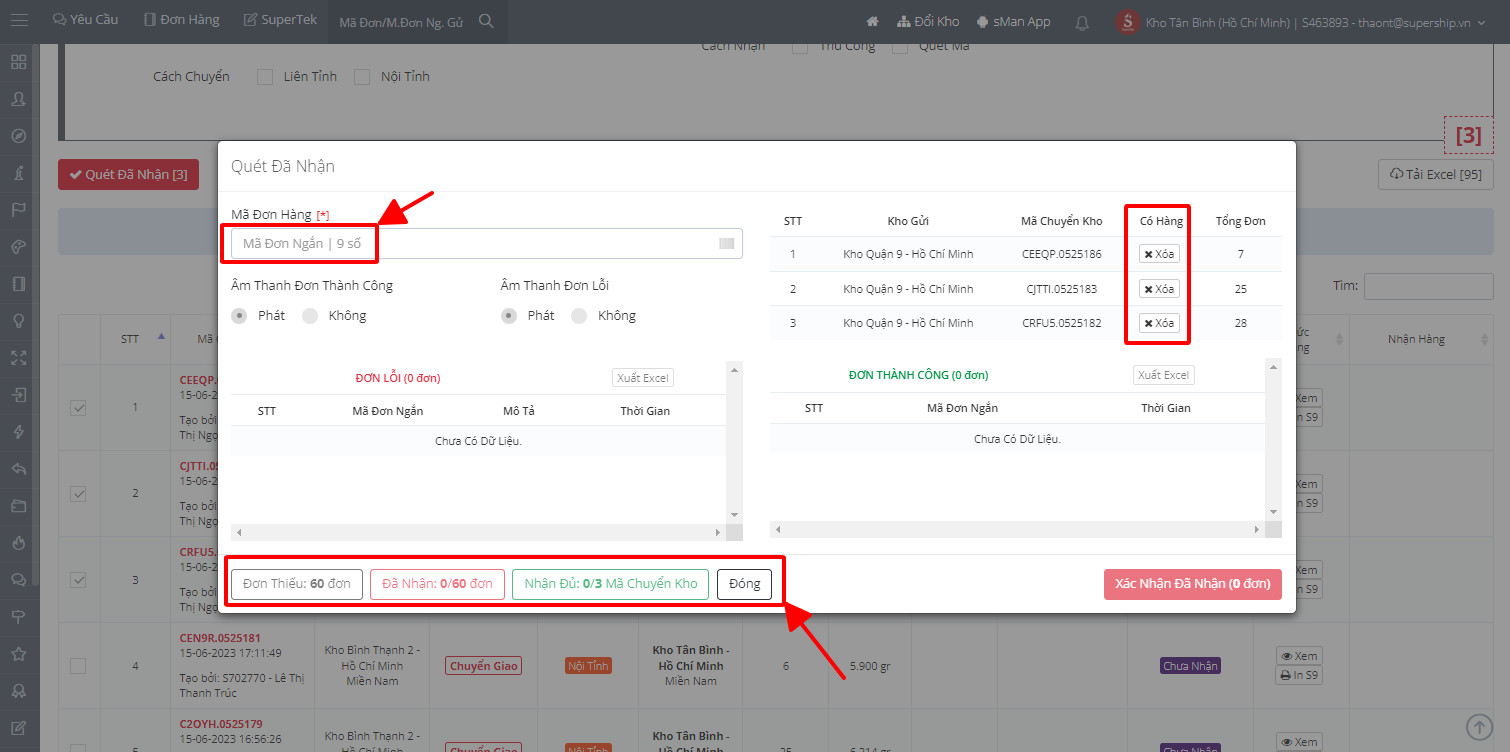Image resolution: width=1510 pixels, height=752 pixels.
Task: Sort by the Nhận Hàng column arrows
Action: pyautogui.click(x=1482, y=339)
